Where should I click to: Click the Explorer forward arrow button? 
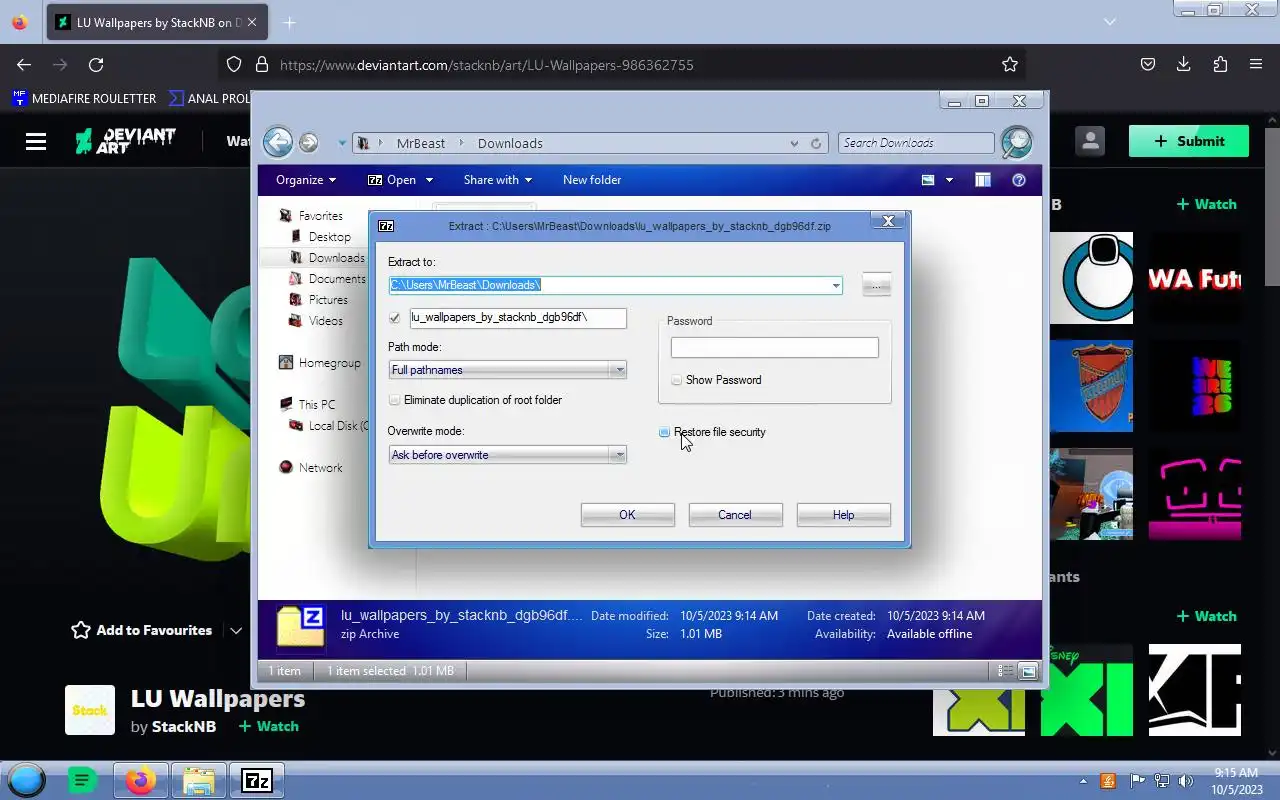click(x=308, y=143)
